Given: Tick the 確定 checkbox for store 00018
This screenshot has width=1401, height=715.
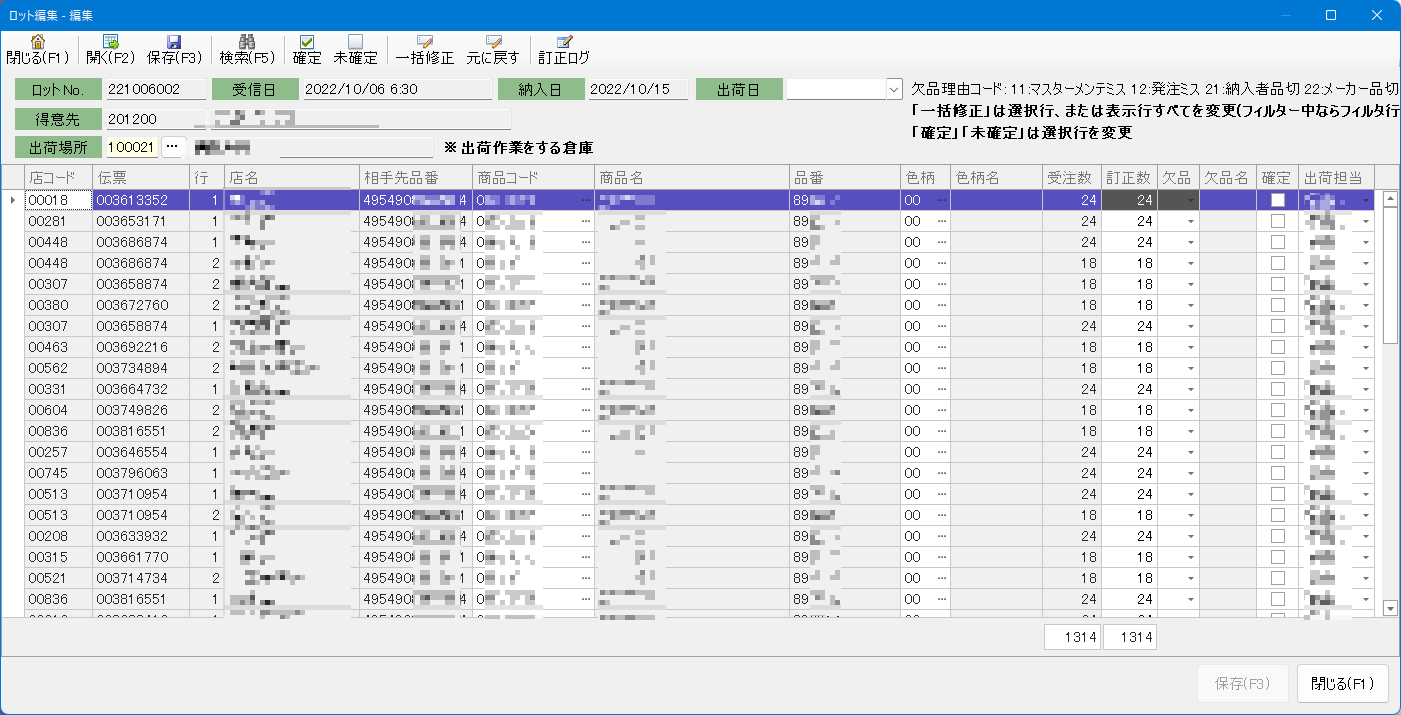Looking at the screenshot, I should 1277,200.
